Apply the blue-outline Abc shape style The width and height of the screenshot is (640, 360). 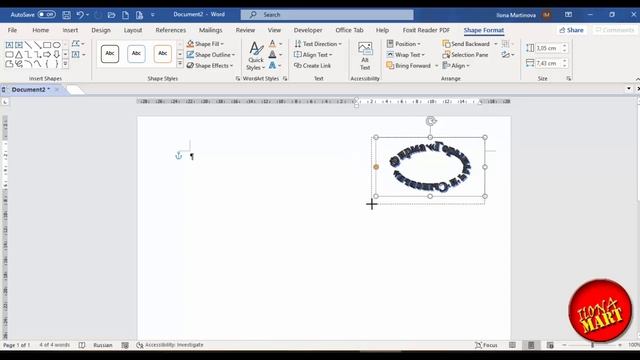coord(136,54)
